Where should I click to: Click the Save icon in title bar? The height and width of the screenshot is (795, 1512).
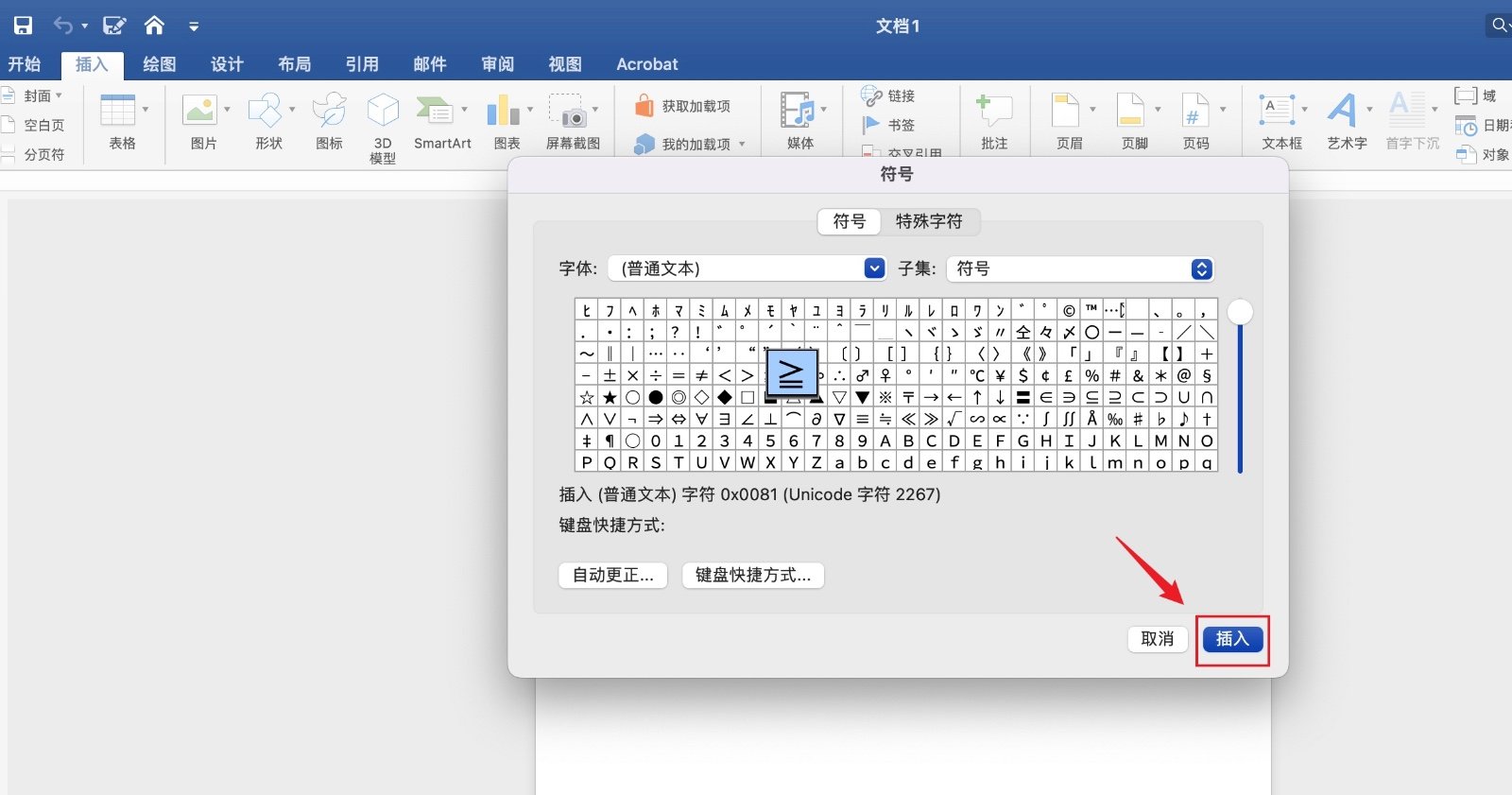(x=23, y=26)
